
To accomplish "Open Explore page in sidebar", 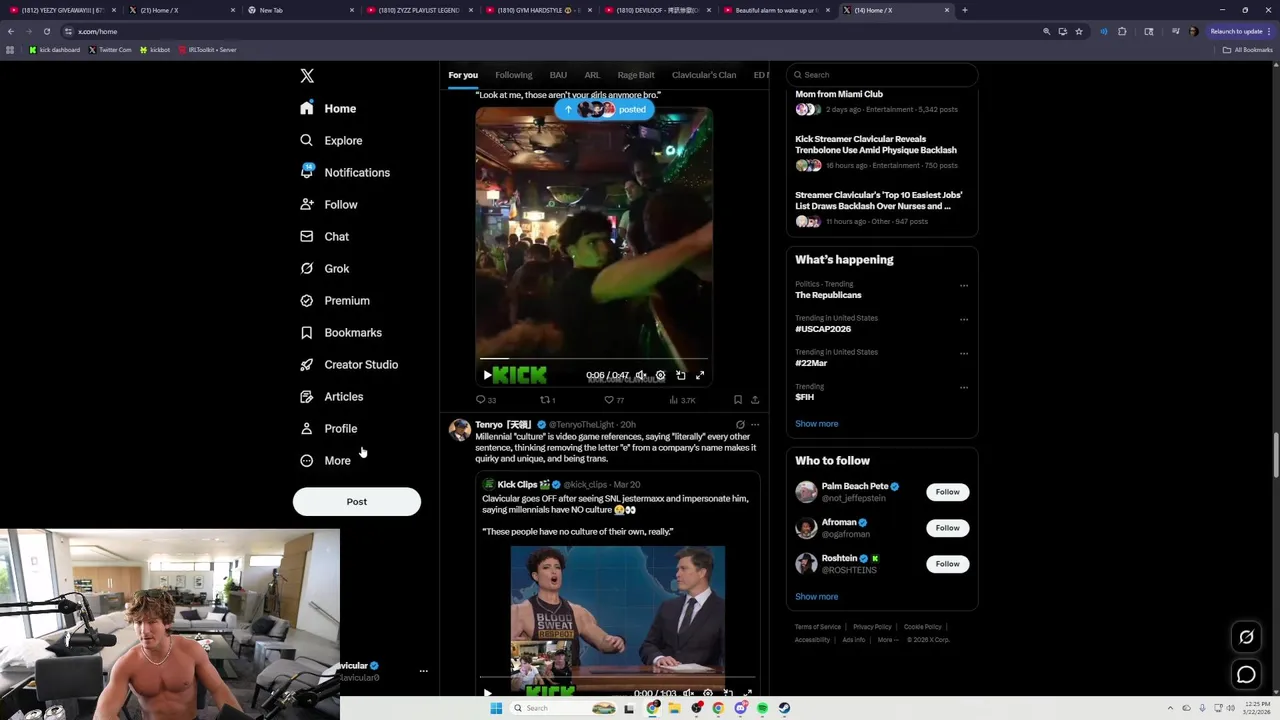I will (x=331, y=140).
